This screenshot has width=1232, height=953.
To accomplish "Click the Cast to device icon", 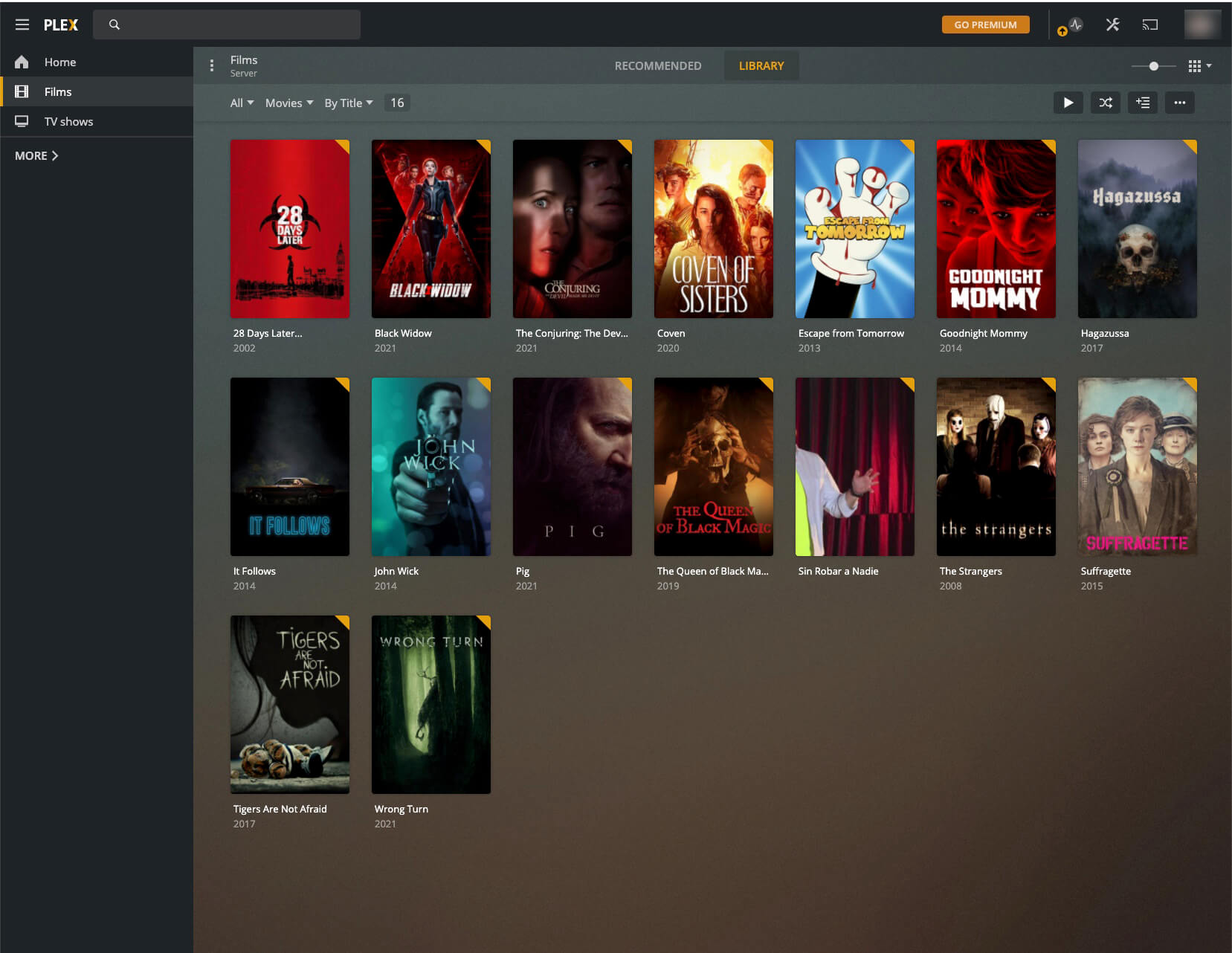I will (1150, 25).
